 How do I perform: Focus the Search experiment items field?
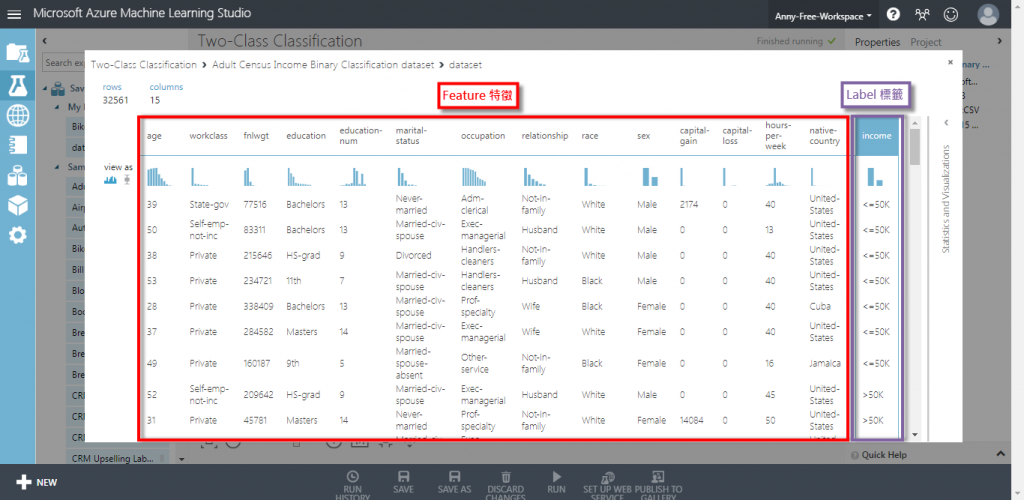(64, 63)
